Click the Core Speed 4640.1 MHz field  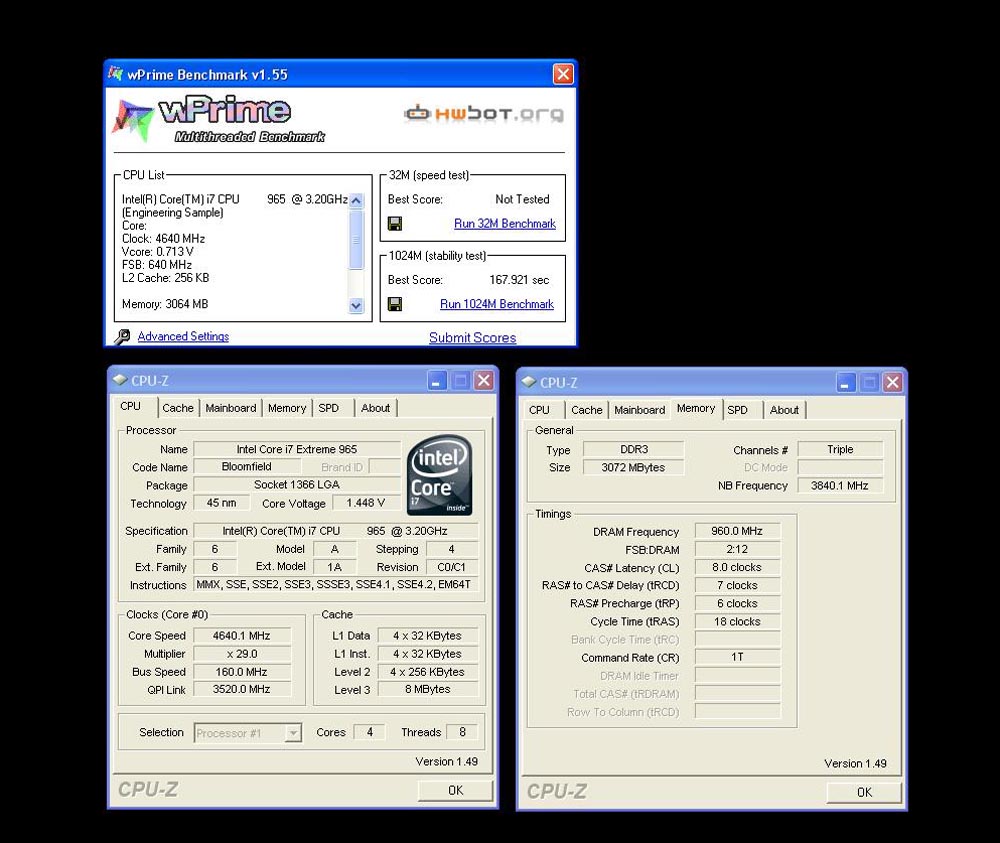(x=242, y=636)
